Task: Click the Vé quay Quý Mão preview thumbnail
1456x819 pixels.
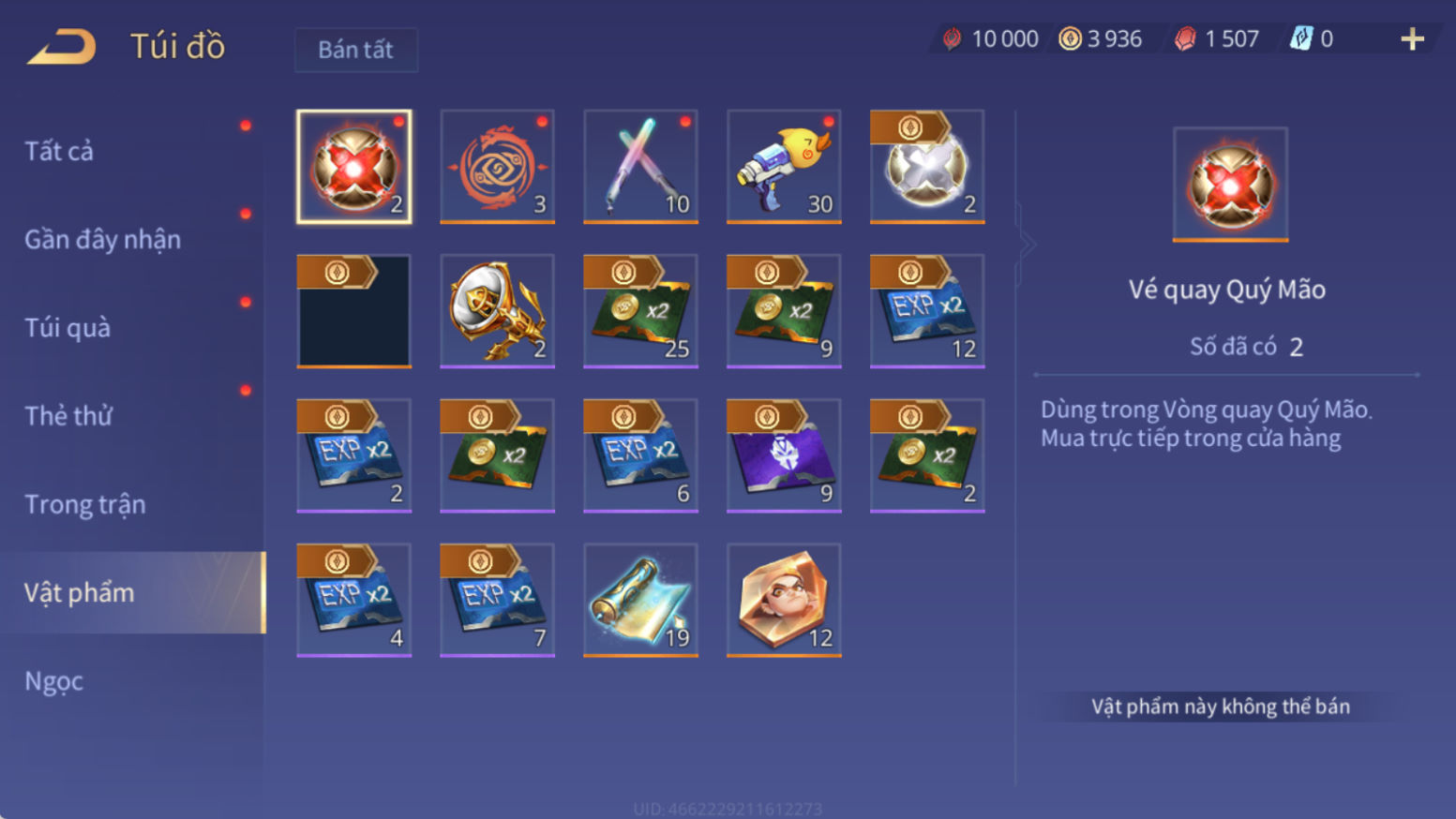Action: click(1230, 185)
